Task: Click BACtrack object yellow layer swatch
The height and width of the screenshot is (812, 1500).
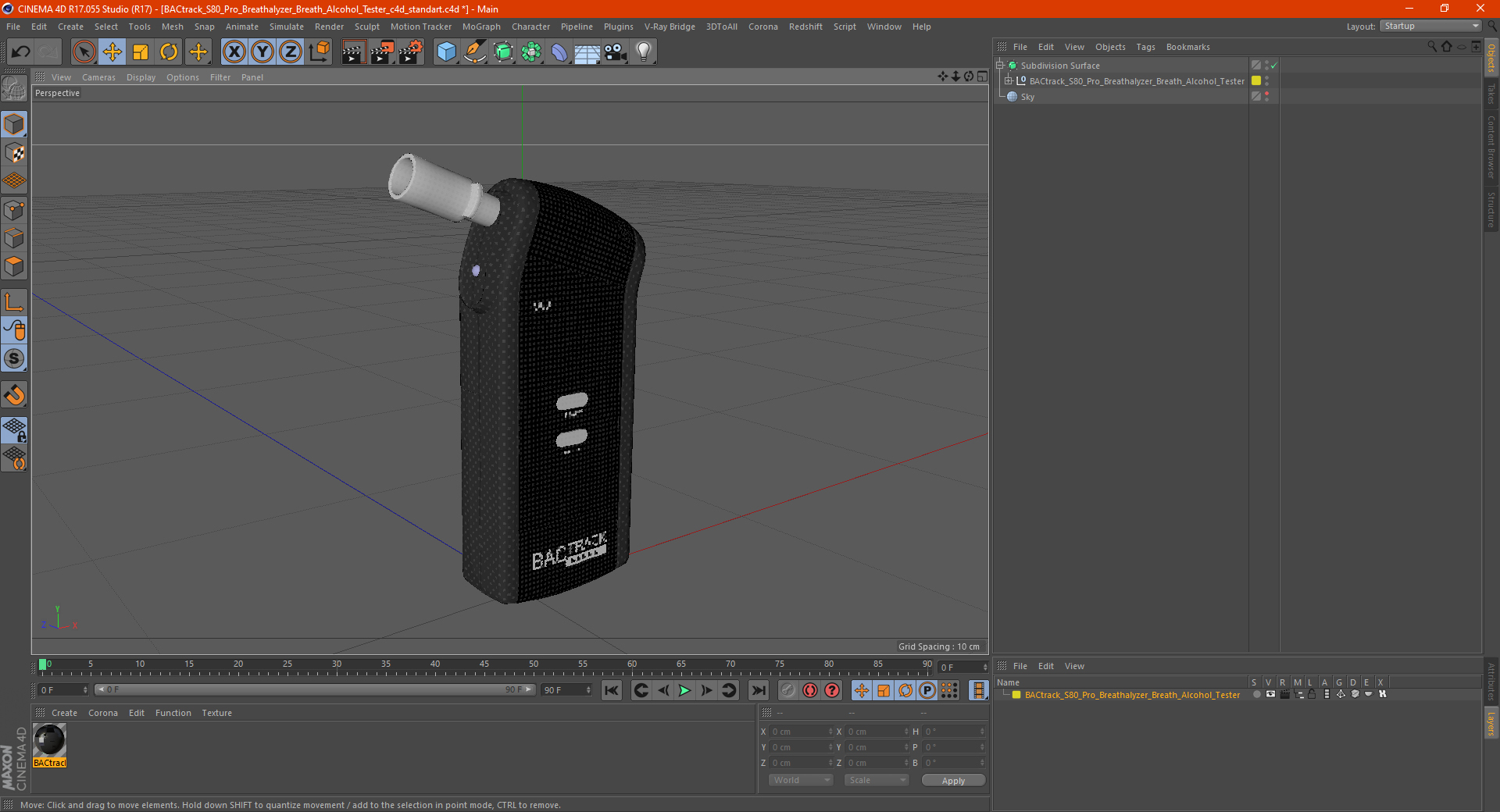Action: coord(1256,80)
